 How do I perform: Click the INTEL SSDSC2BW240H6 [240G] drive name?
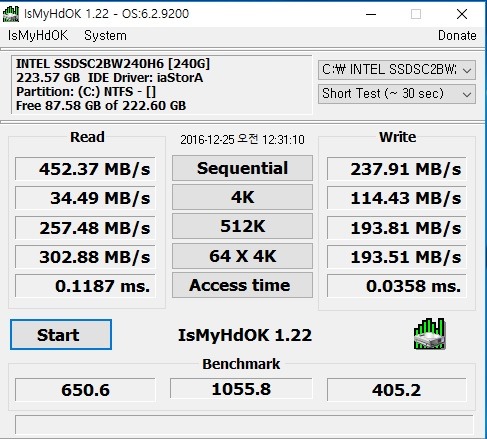[x=113, y=64]
